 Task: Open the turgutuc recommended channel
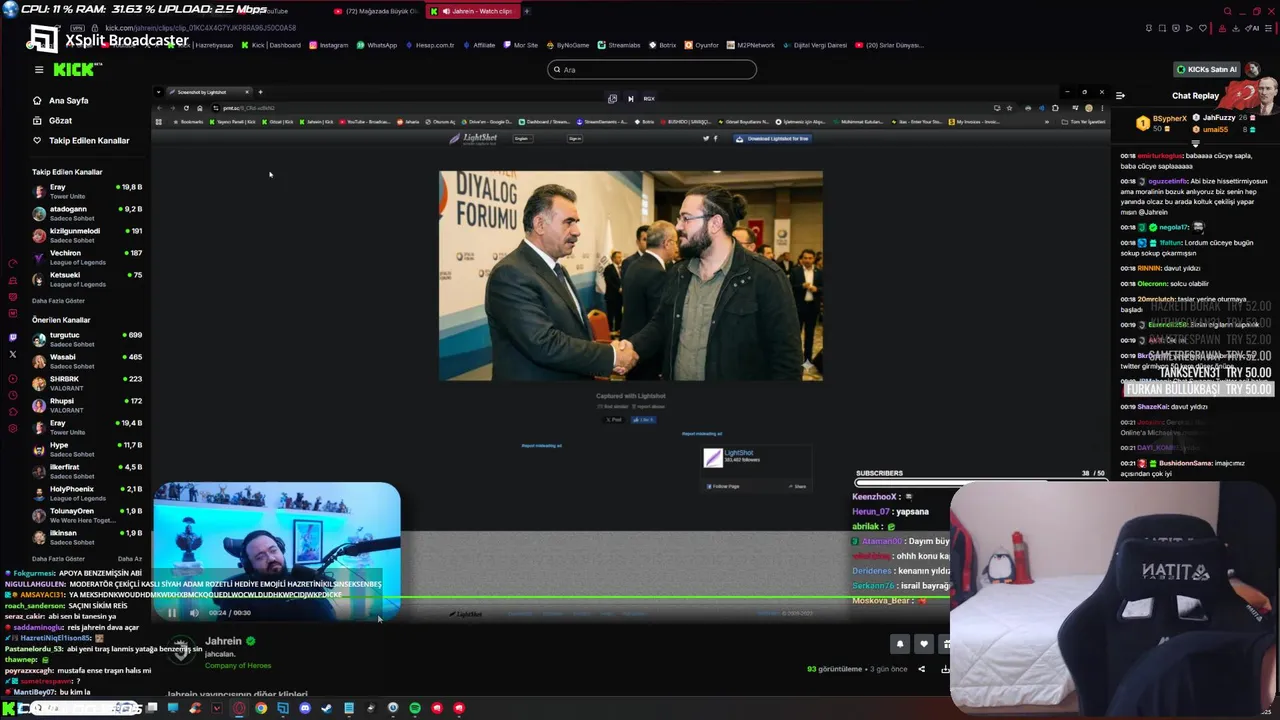pyautogui.click(x=87, y=339)
